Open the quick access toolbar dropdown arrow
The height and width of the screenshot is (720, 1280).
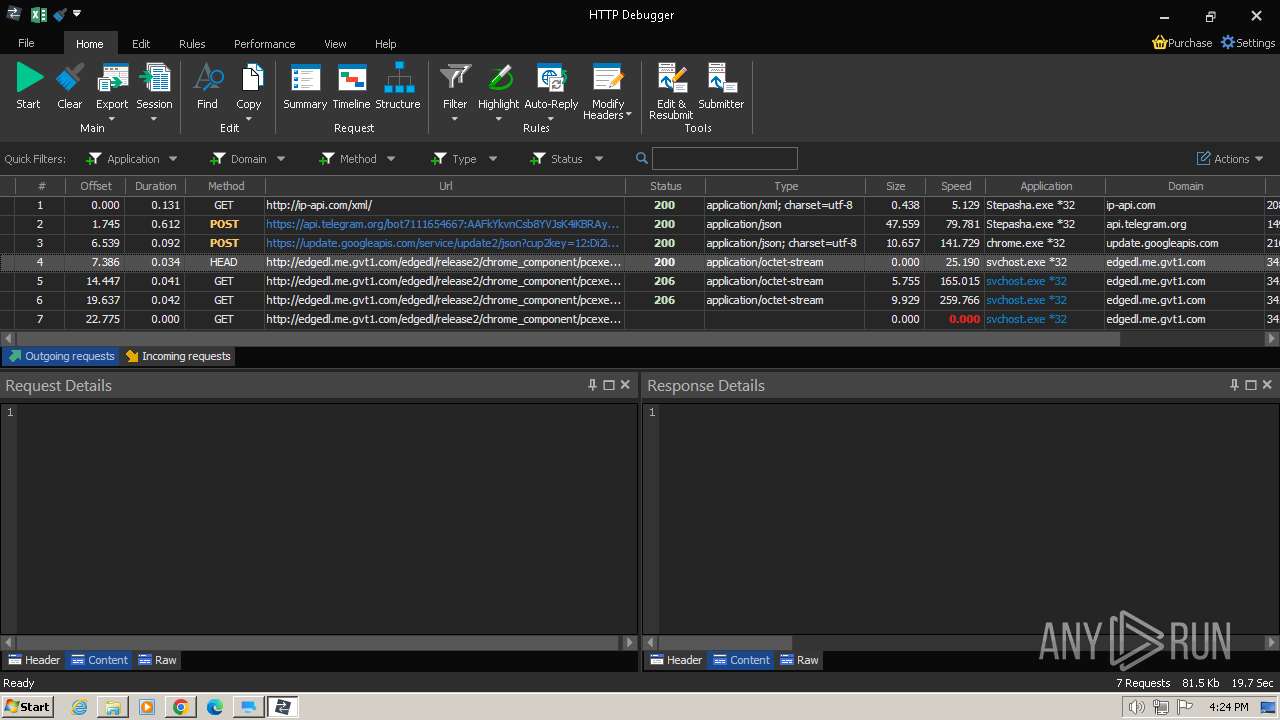(77, 14)
